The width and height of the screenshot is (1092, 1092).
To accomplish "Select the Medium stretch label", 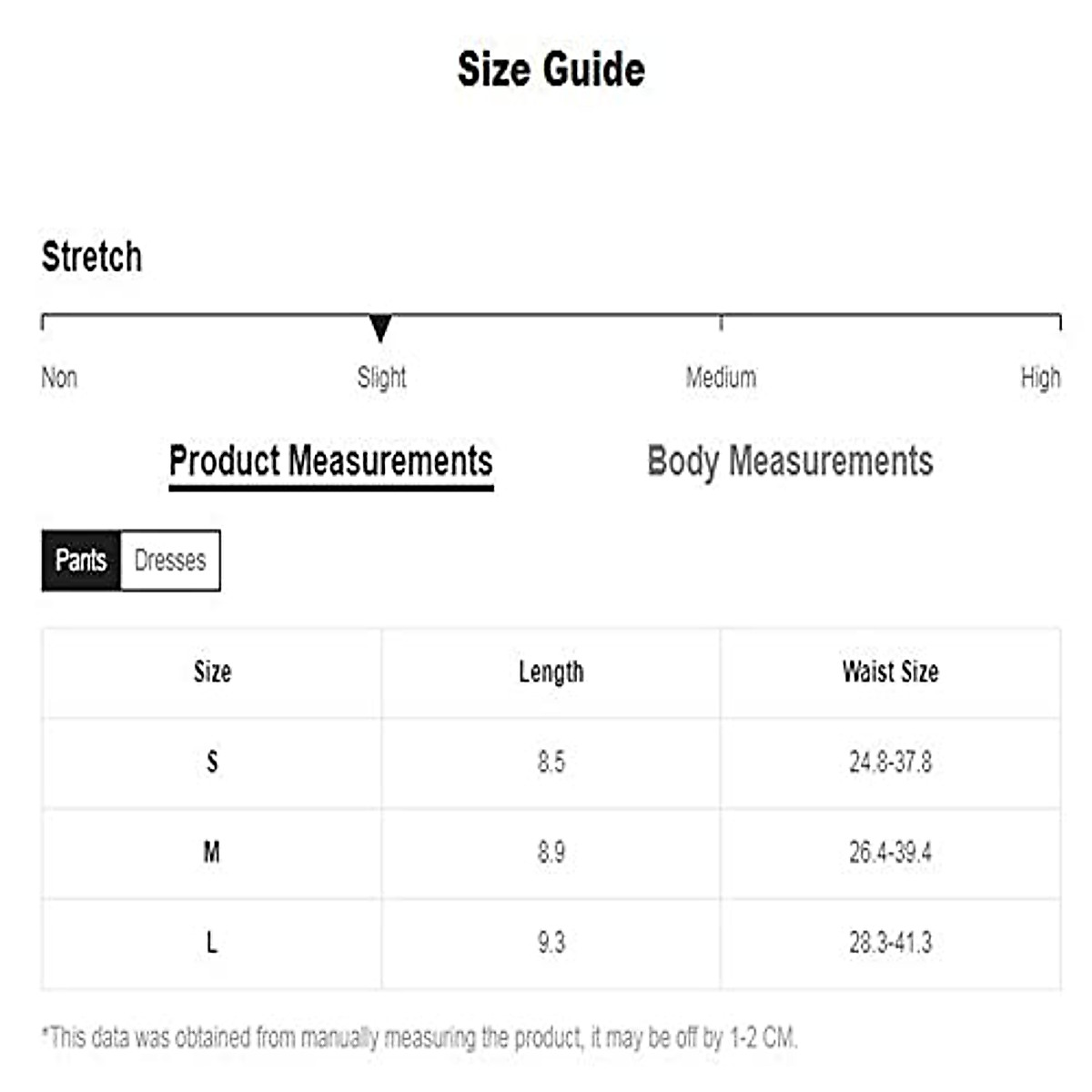I will pos(721,378).
